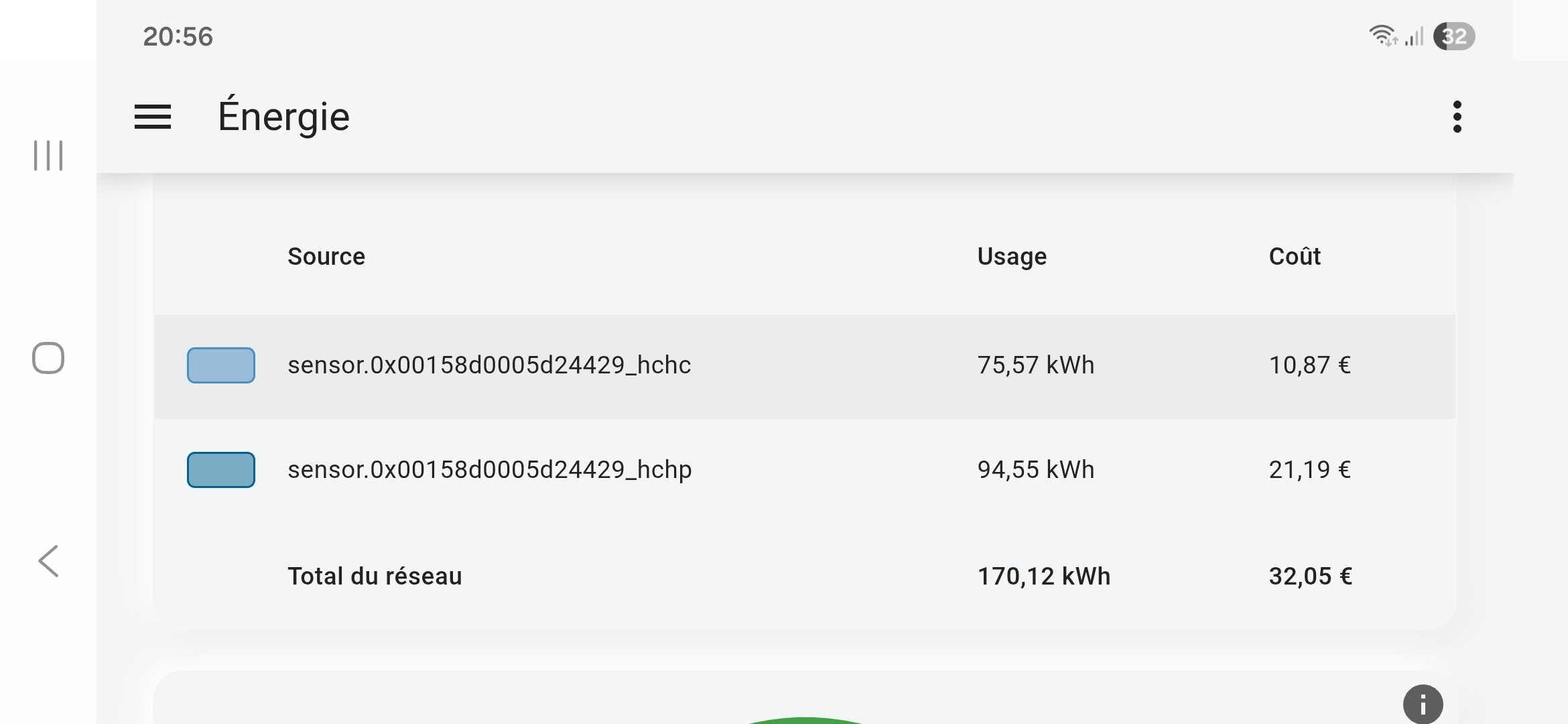Click the Usage column header
The width and height of the screenshot is (1568, 724).
pyautogui.click(x=1012, y=257)
